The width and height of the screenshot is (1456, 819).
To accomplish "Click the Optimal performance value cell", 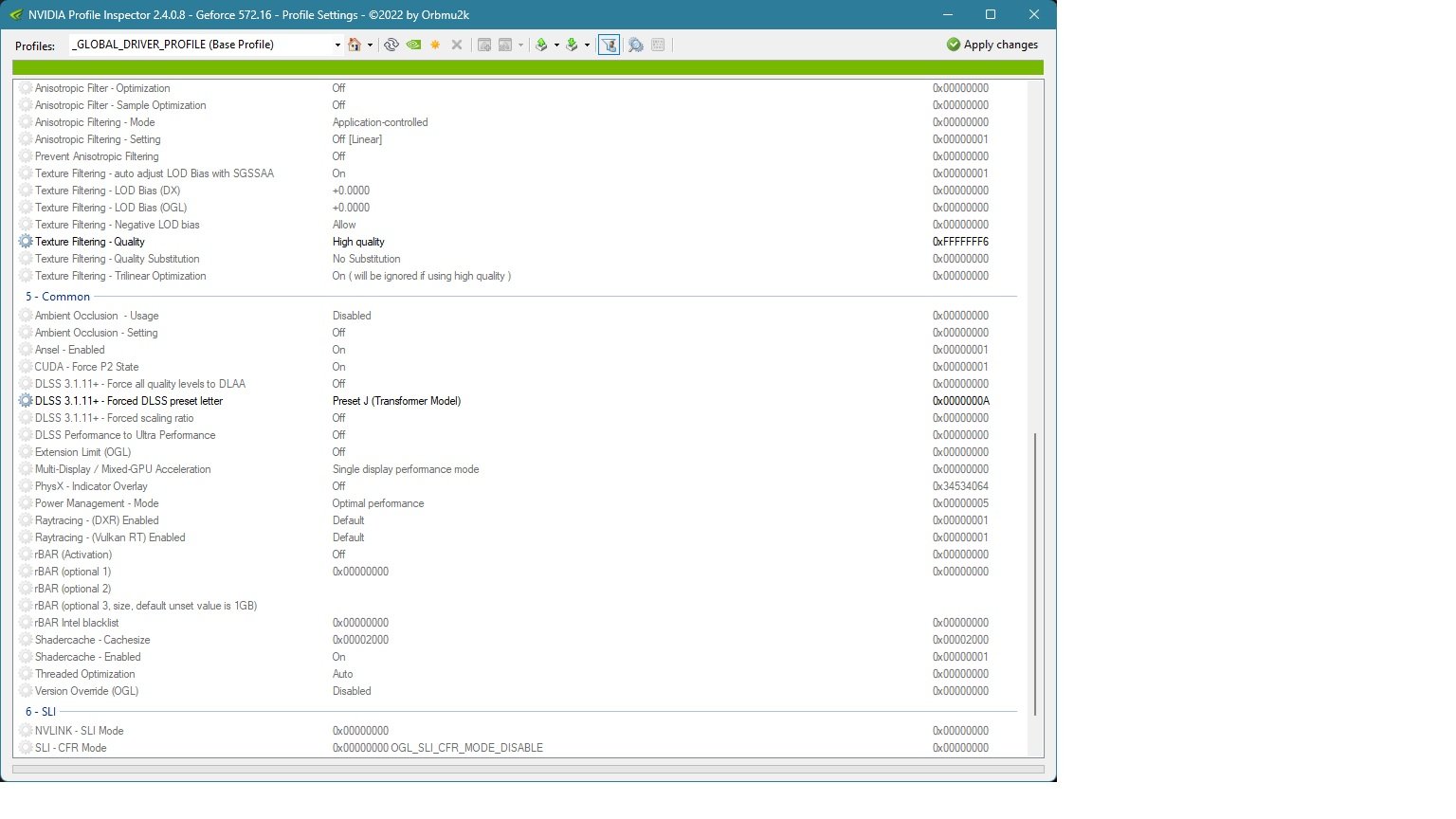I will point(378,503).
